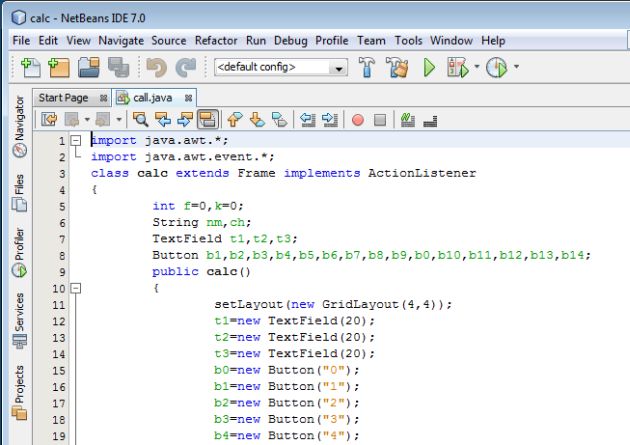Close the Start Page tab

(x=103, y=98)
